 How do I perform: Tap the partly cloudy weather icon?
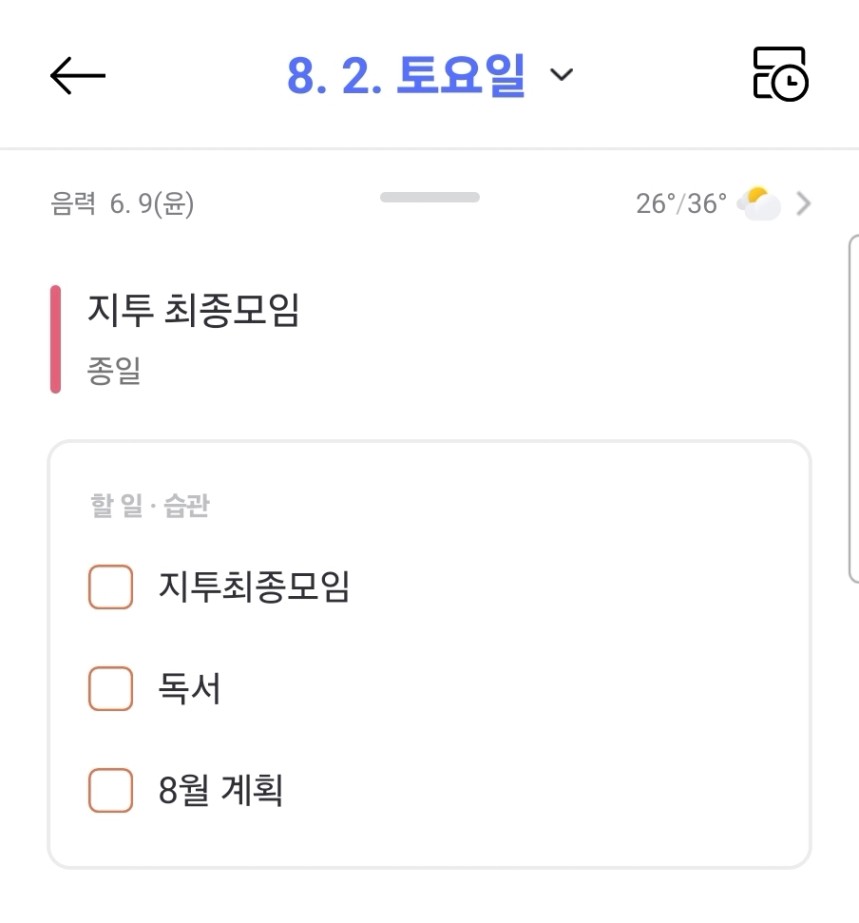pos(759,203)
